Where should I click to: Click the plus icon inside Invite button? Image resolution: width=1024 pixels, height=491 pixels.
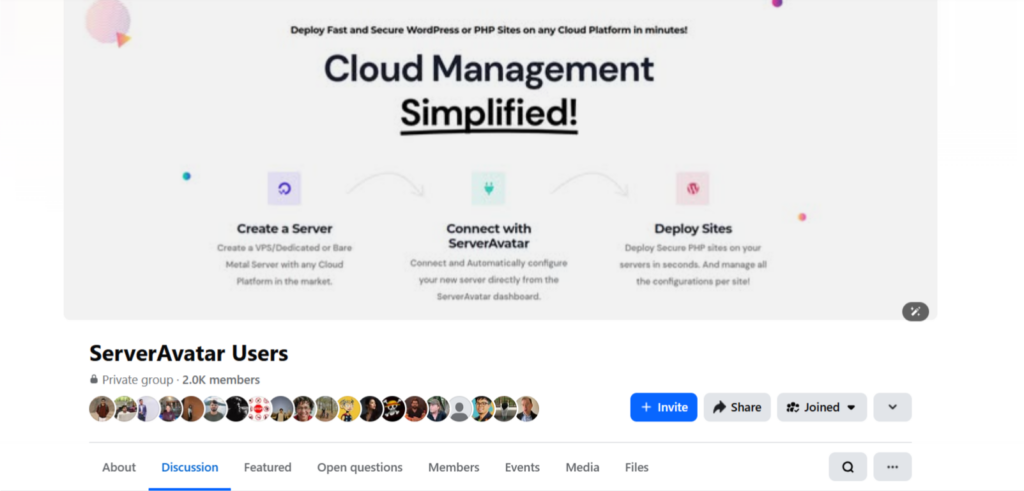(x=646, y=407)
